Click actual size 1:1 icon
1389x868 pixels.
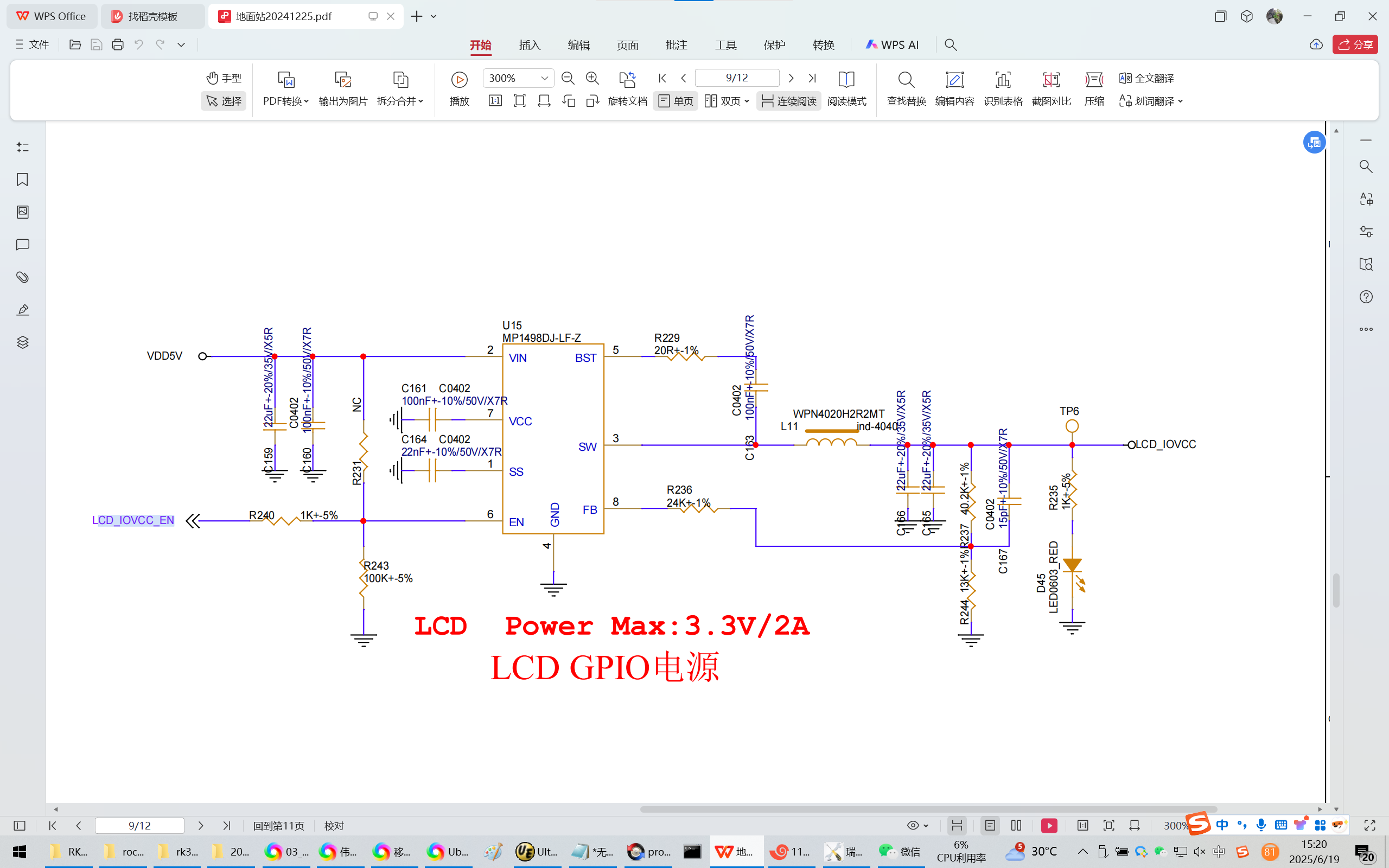(x=495, y=101)
